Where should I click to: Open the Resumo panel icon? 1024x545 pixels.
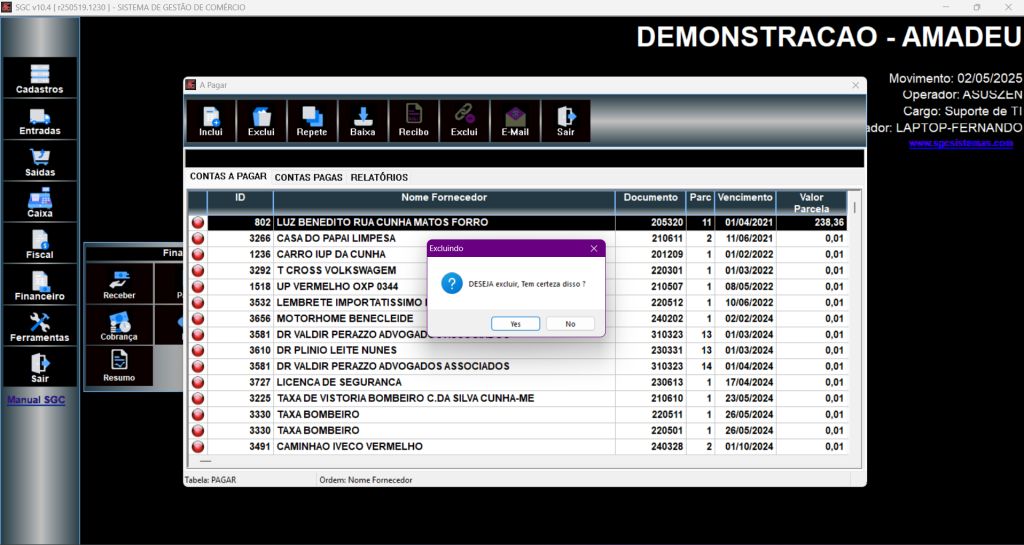pos(120,366)
